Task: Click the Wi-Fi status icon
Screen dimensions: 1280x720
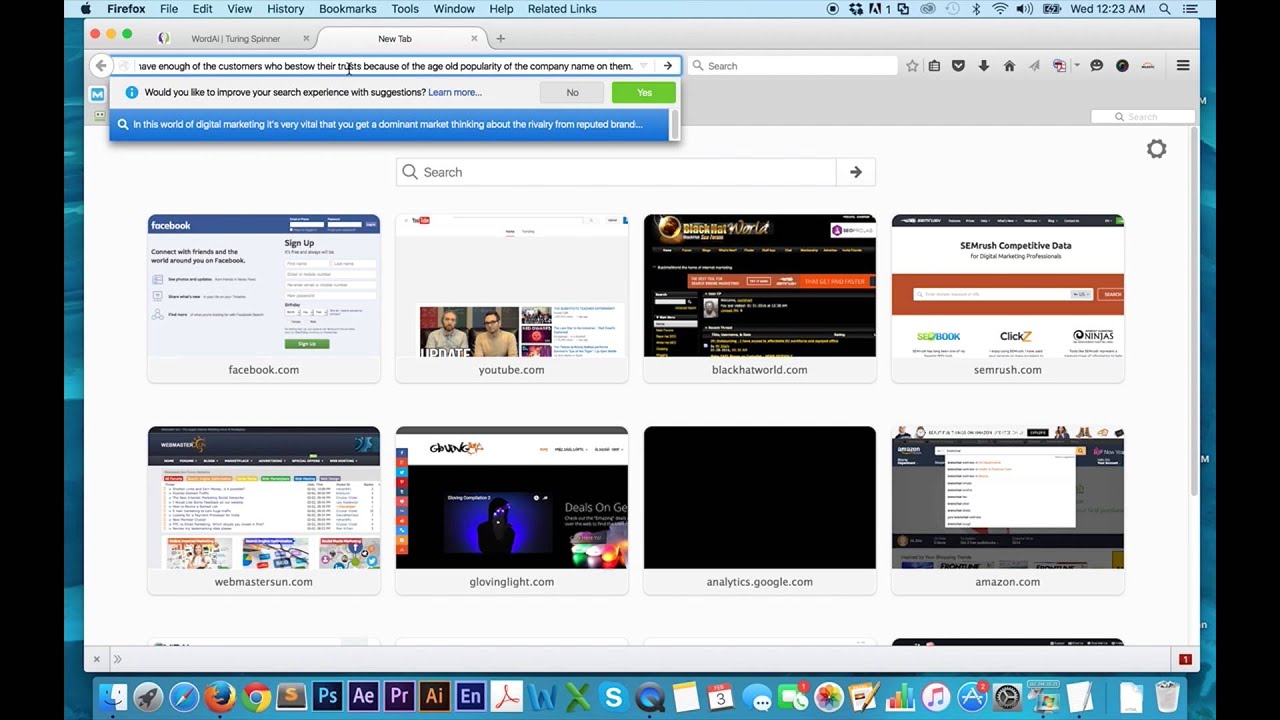Action: (x=1000, y=9)
